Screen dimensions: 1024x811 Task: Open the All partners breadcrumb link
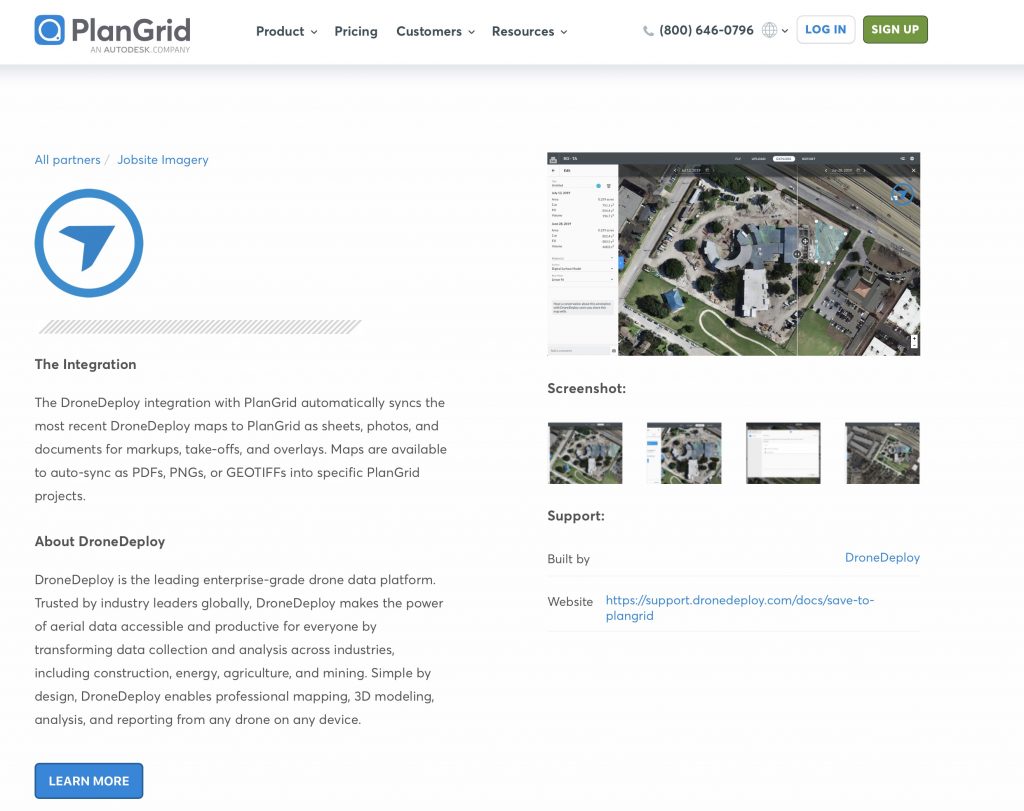(x=67, y=160)
